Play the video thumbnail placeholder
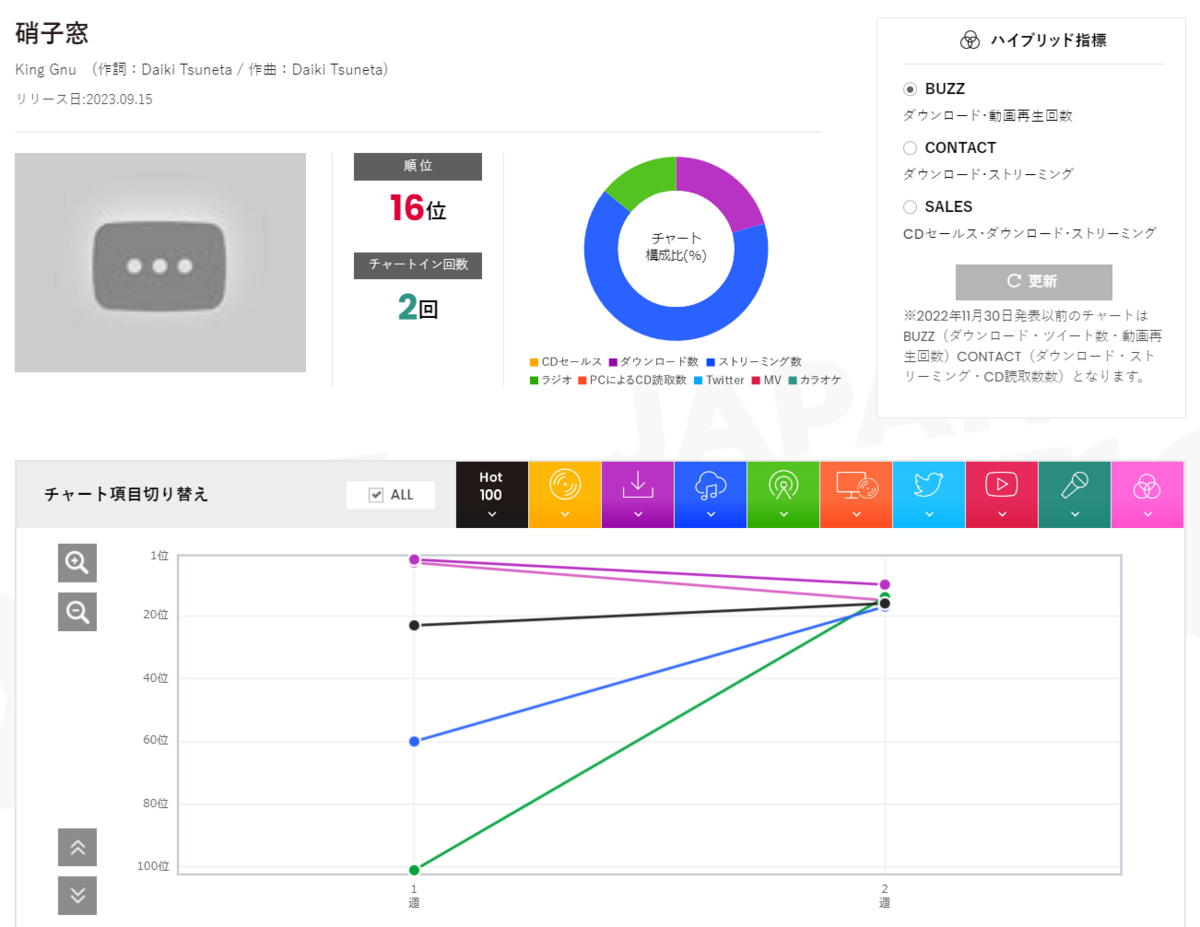Viewport: 1200px width, 927px height. [x=160, y=263]
